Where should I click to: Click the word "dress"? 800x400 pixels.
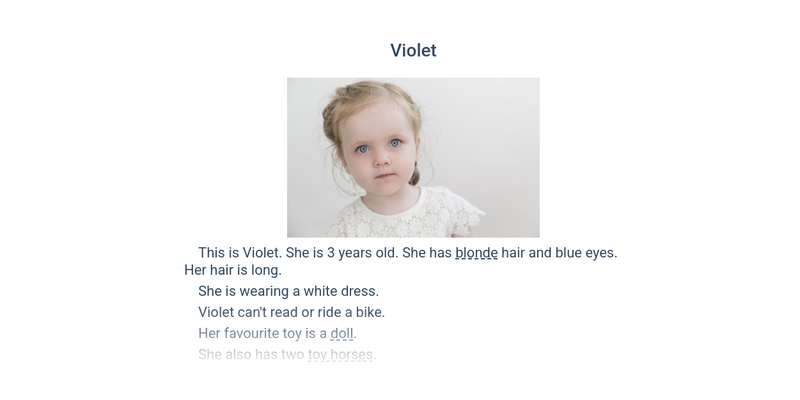(x=359, y=291)
